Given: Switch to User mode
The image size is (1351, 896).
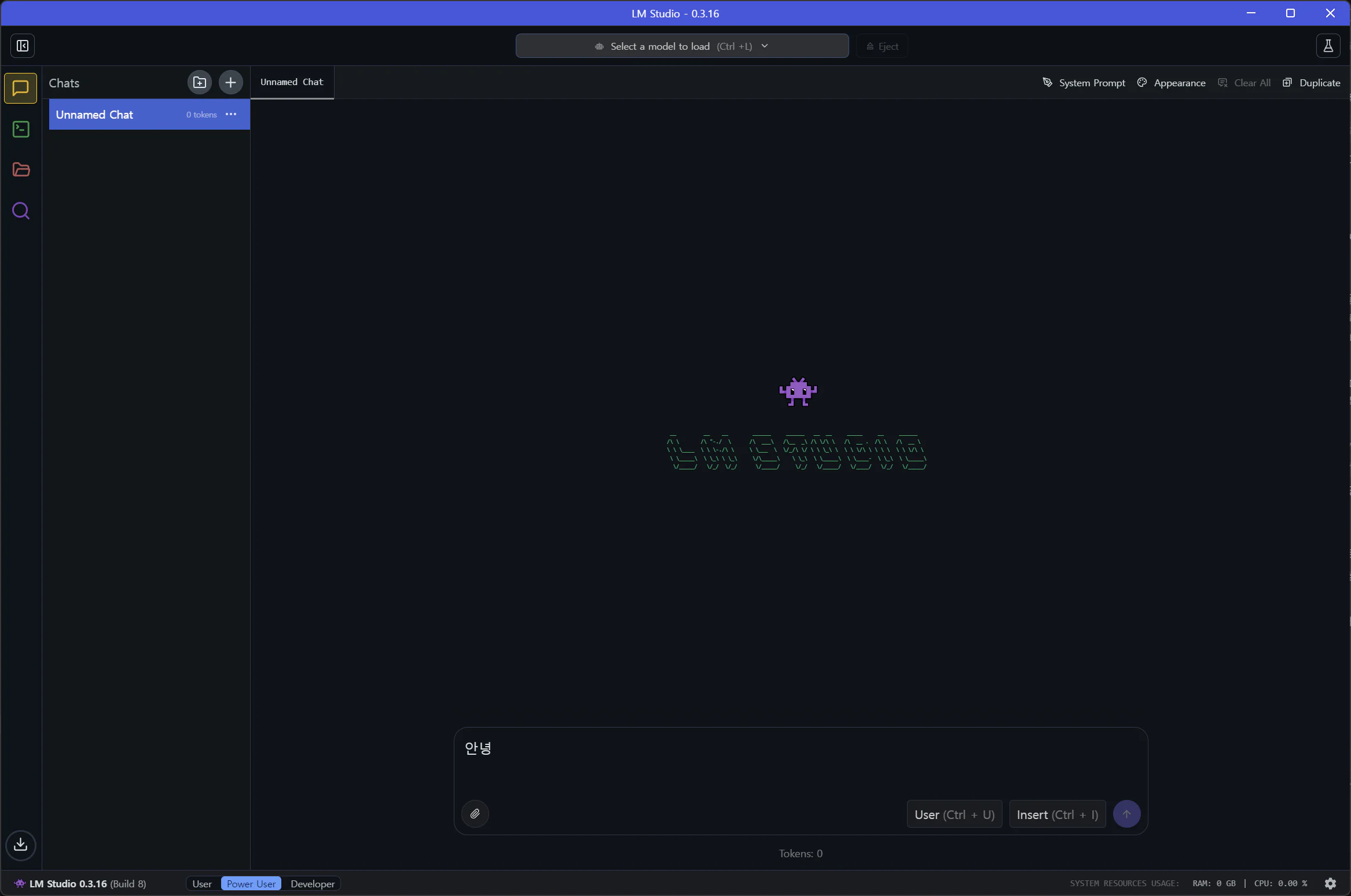Looking at the screenshot, I should pos(202,883).
